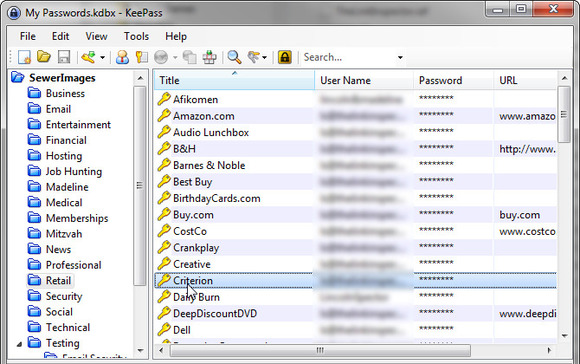Screen dimensions: 580x364
Task: Open the Add Entry dropdown arrow
Action: click(x=102, y=58)
